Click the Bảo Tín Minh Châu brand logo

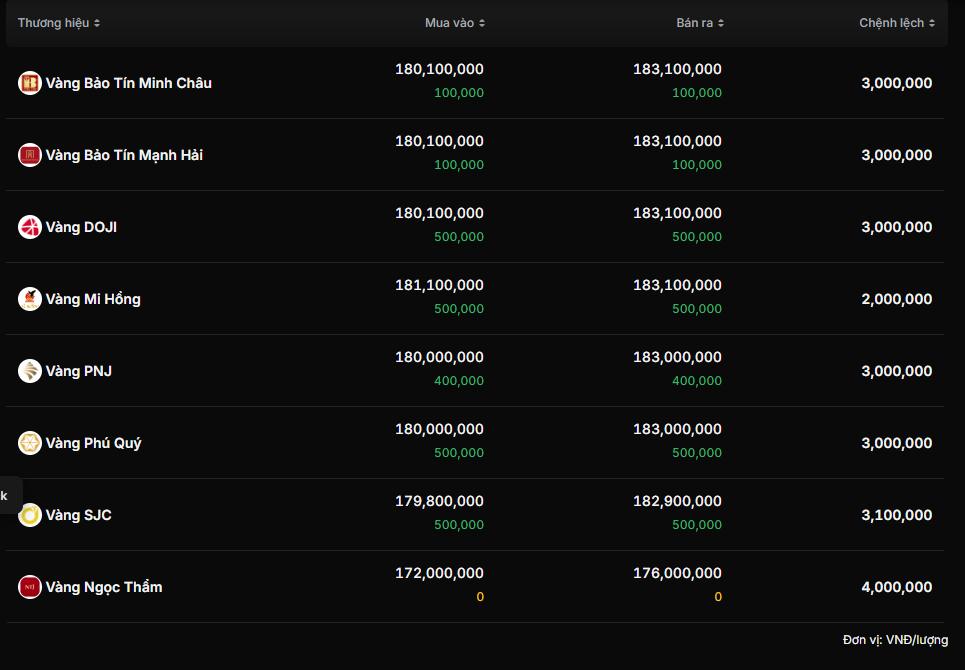coord(30,83)
